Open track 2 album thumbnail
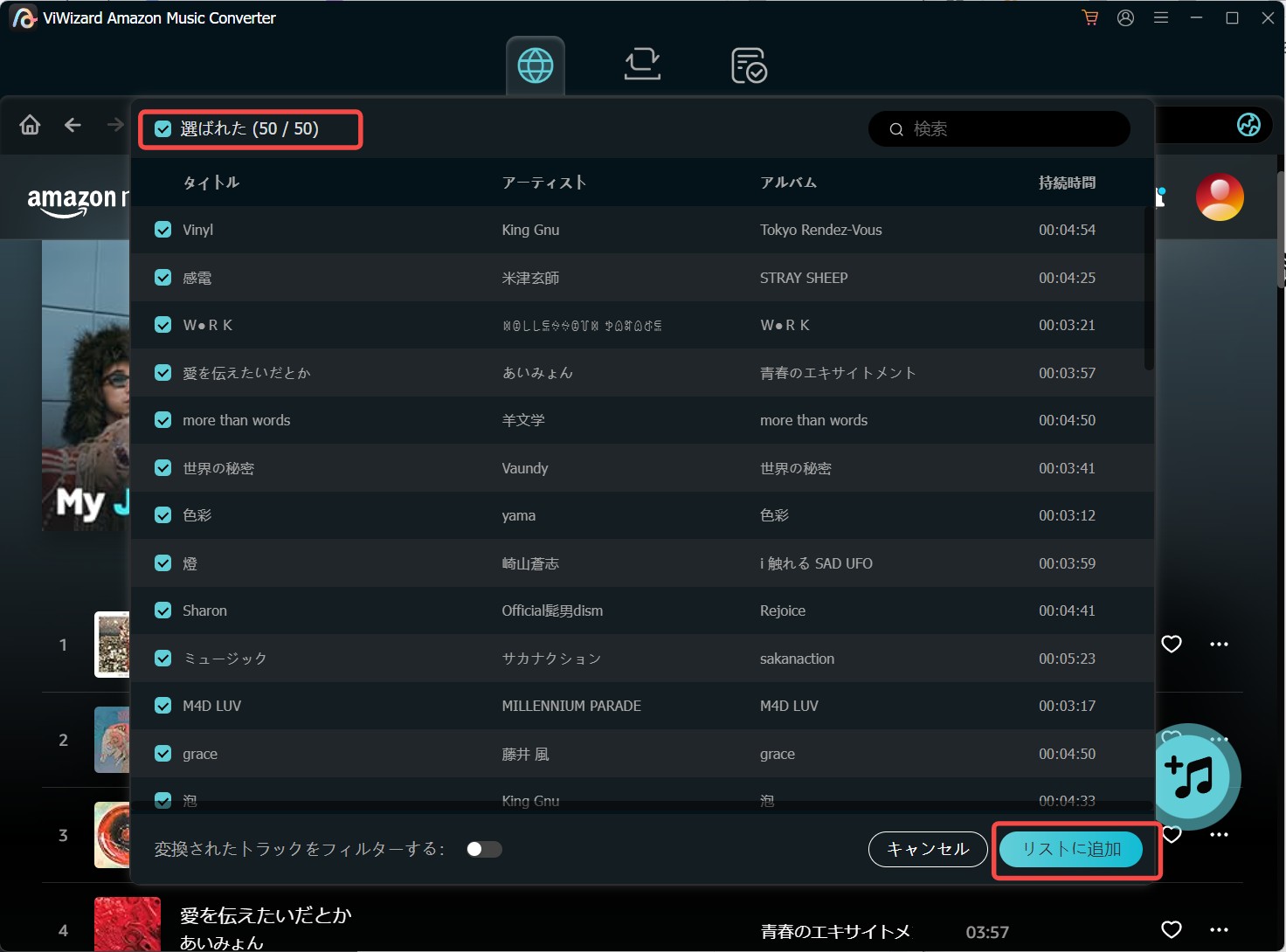 (112, 740)
